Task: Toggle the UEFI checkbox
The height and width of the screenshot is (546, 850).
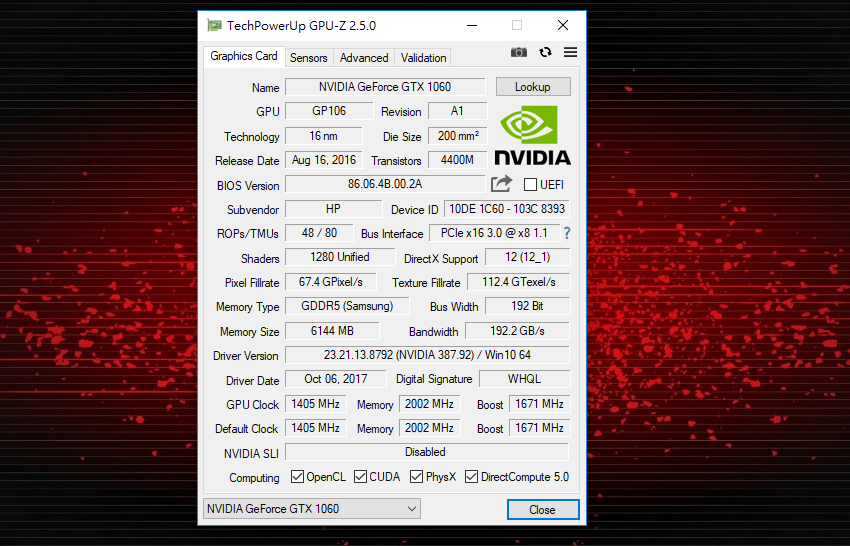Action: [530, 185]
